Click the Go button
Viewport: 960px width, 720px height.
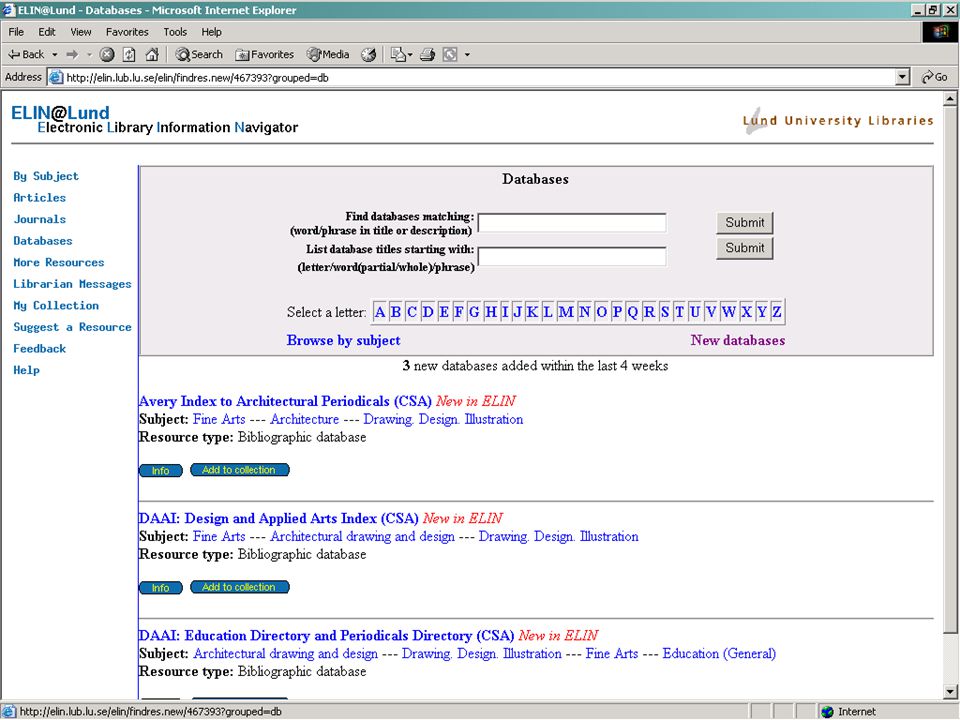point(935,77)
